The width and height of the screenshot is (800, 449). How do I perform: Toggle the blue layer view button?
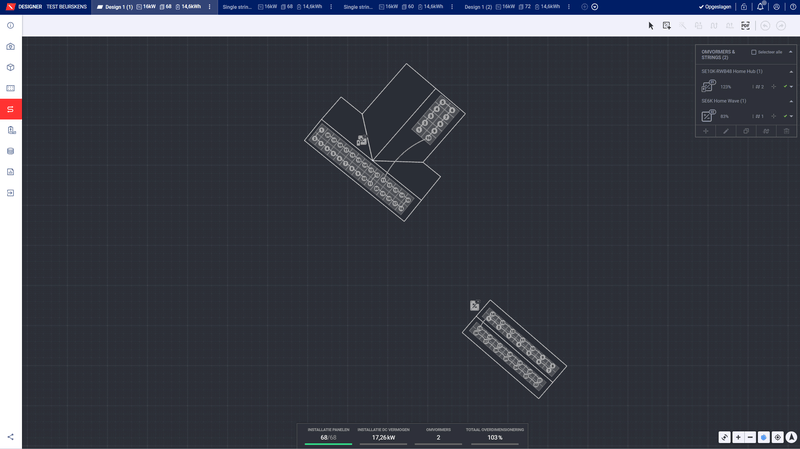764,437
